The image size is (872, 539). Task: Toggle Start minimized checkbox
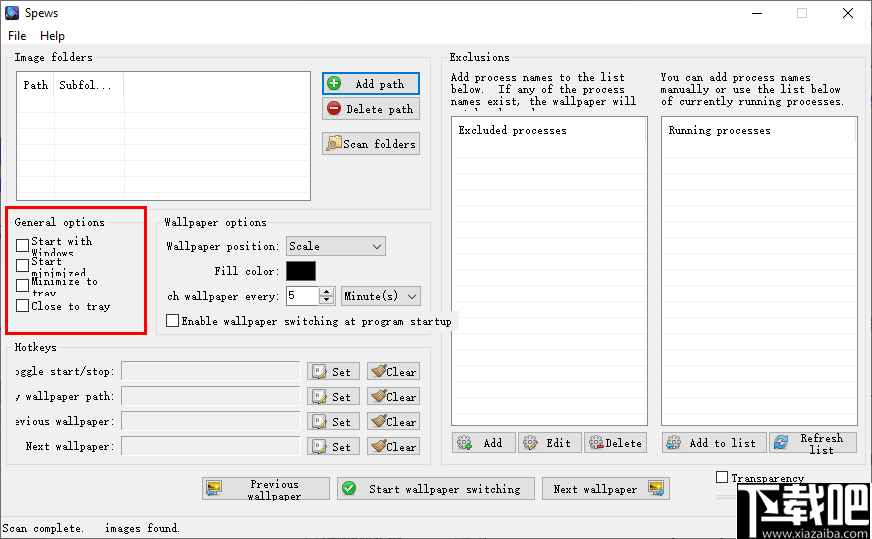click(22, 265)
